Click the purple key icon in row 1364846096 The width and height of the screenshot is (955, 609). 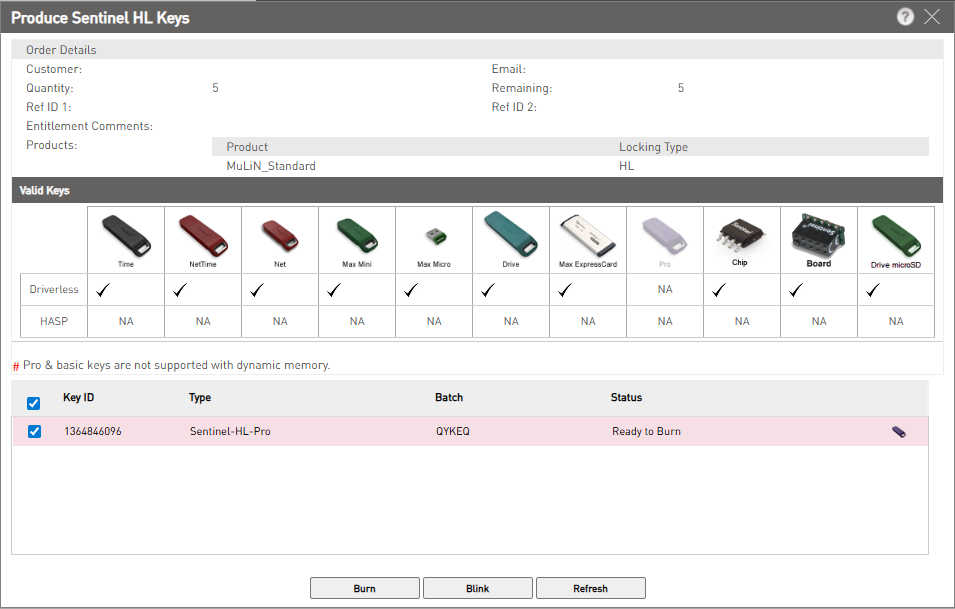(898, 432)
